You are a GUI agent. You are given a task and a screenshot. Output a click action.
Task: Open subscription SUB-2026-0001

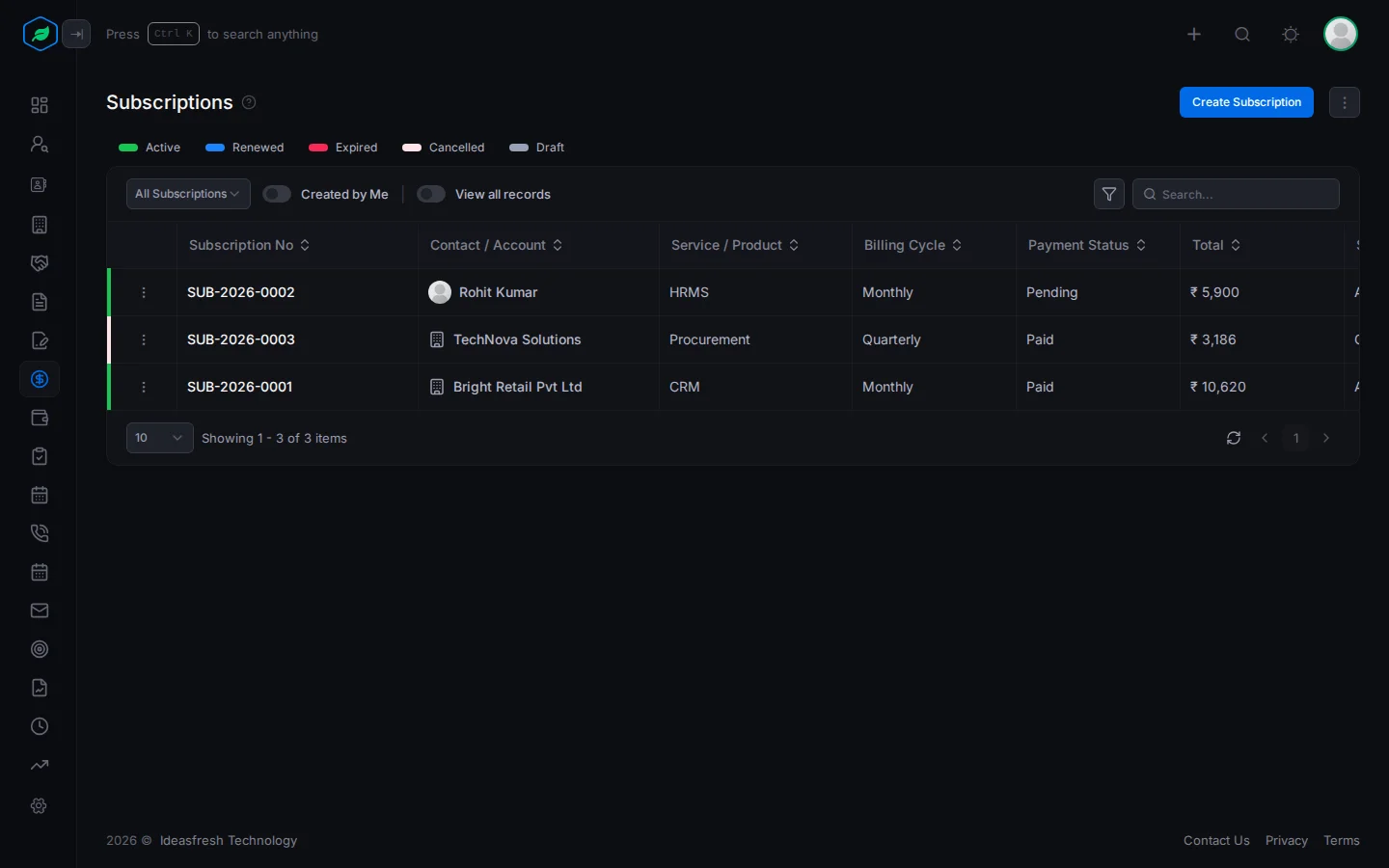coord(240,387)
